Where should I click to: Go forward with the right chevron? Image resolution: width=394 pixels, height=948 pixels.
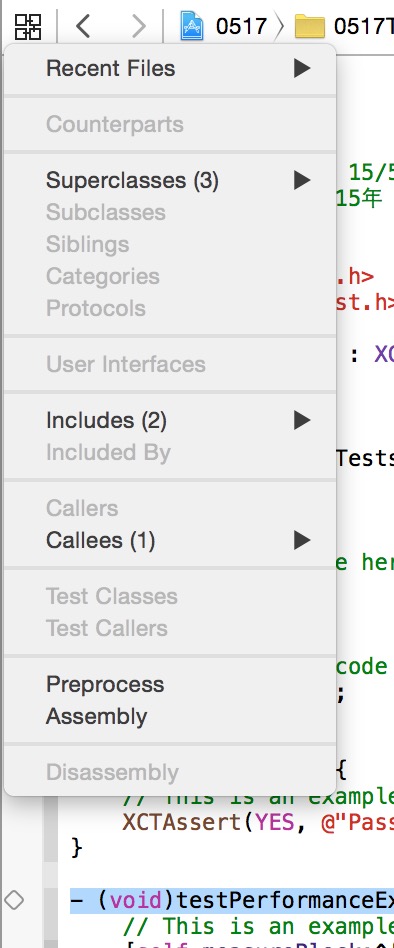point(138,26)
